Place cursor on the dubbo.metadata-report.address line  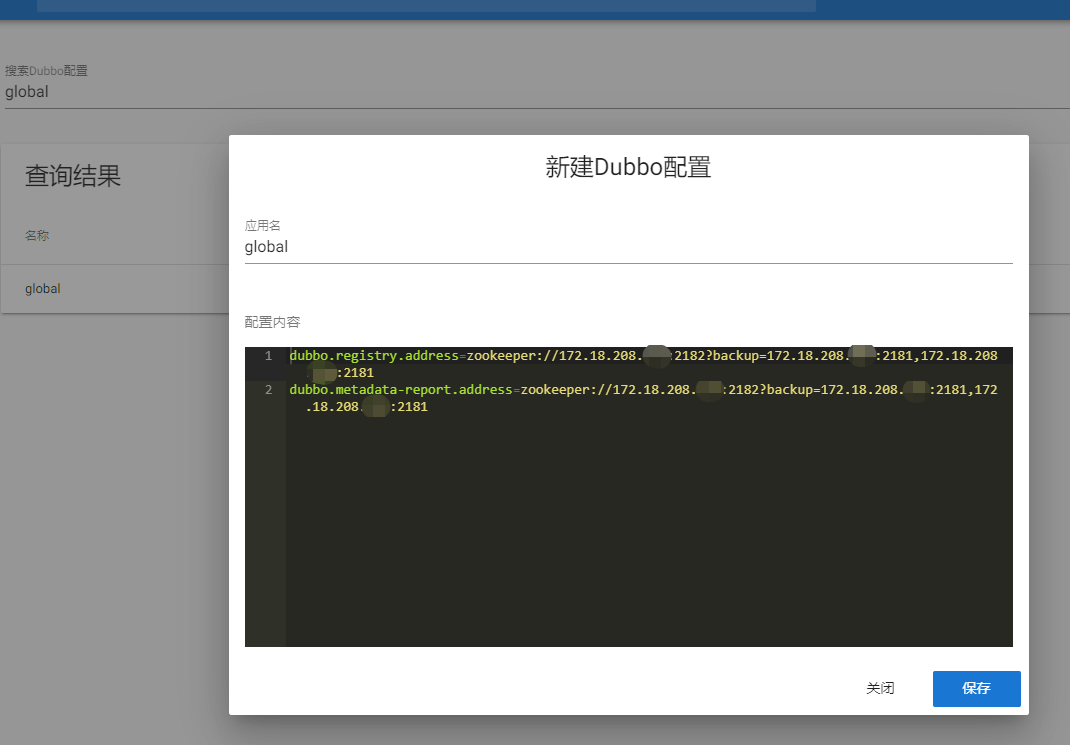pos(500,390)
